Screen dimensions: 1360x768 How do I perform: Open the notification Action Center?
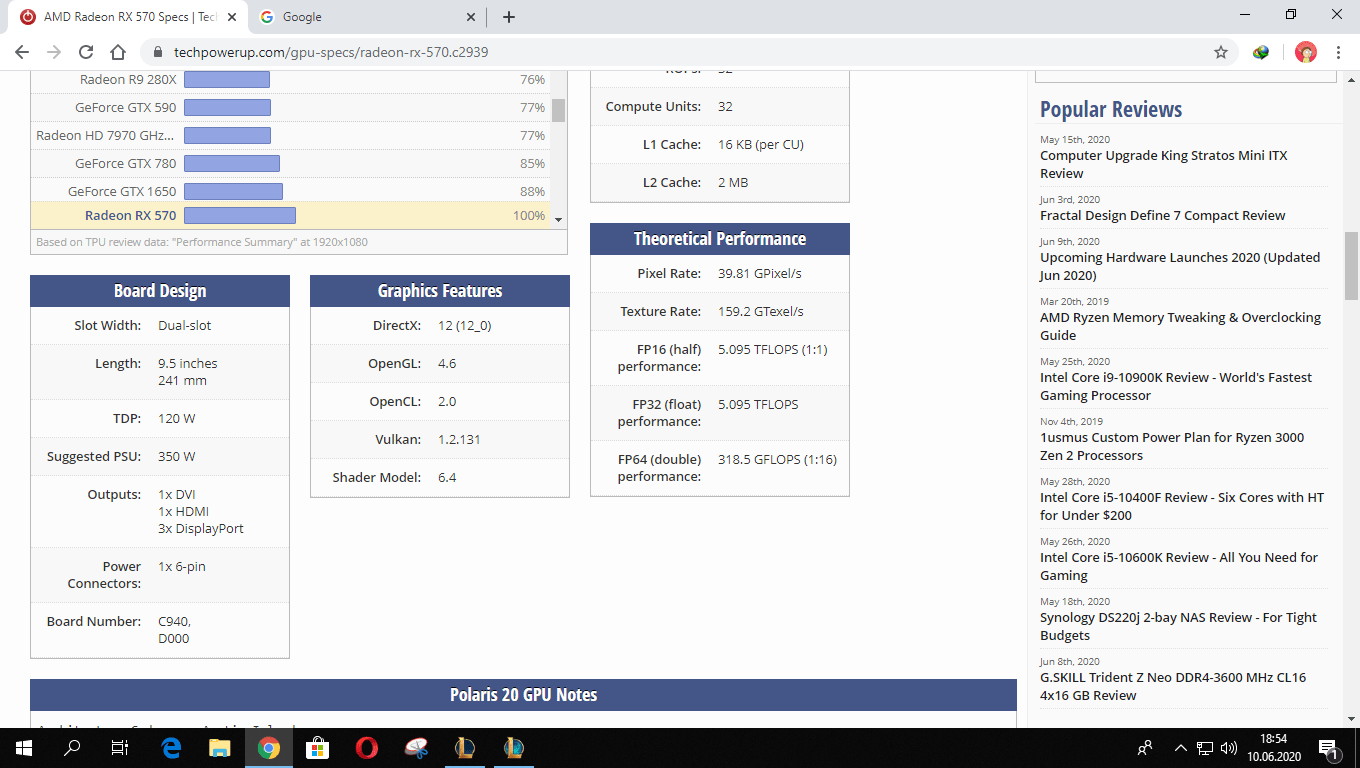[x=1330, y=748]
